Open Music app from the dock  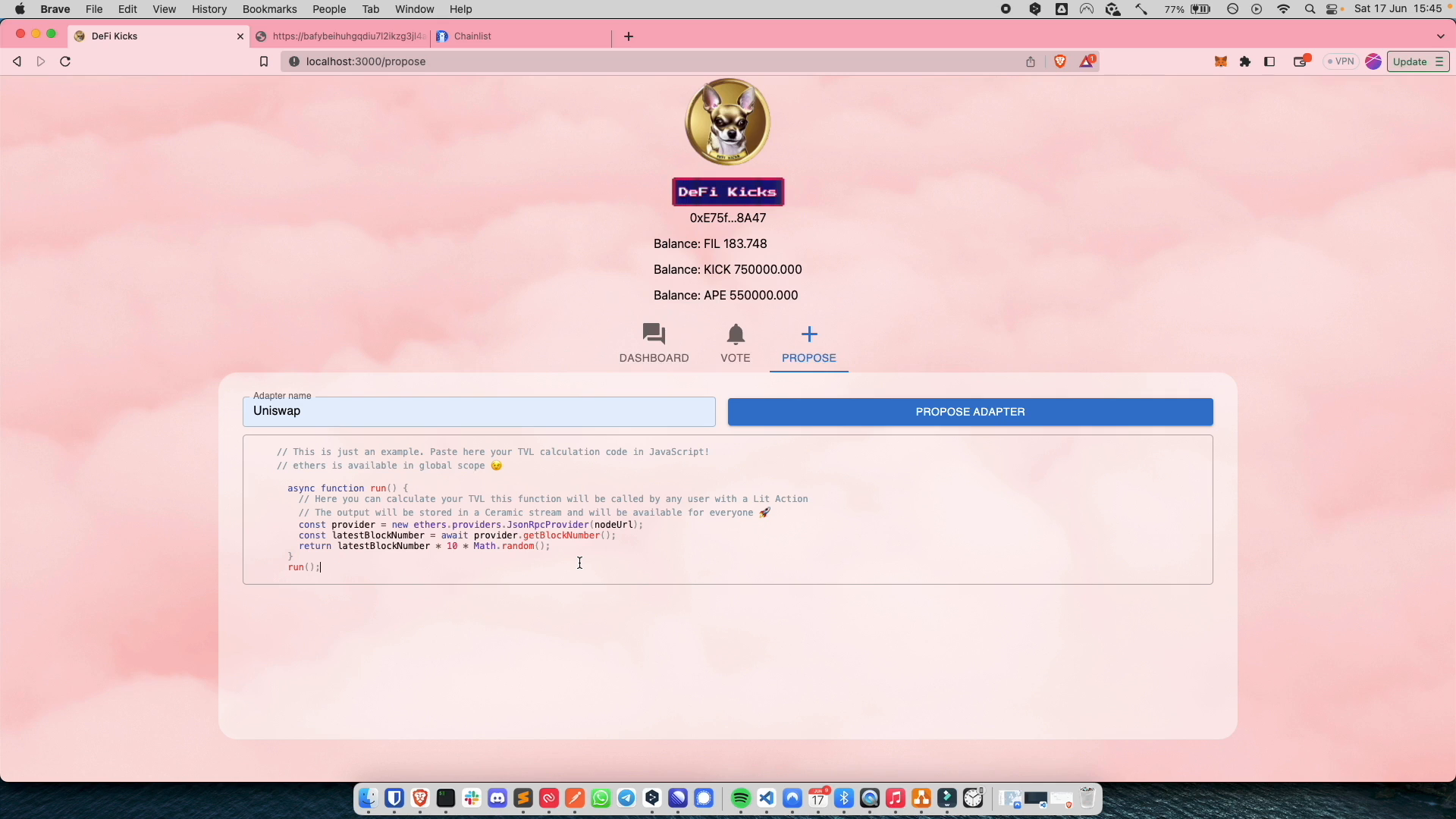point(896,799)
